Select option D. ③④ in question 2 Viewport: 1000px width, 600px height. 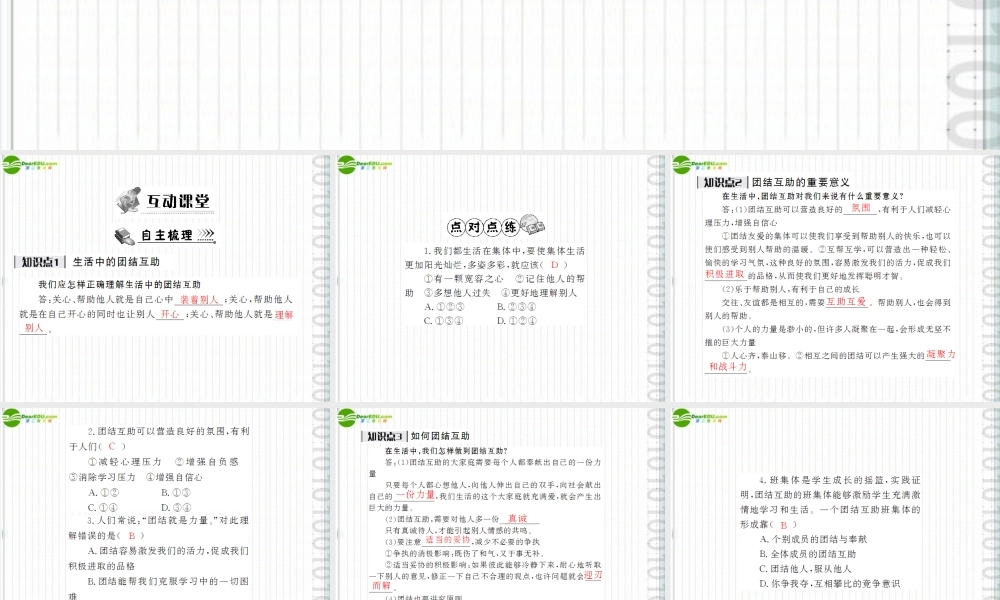(x=175, y=508)
